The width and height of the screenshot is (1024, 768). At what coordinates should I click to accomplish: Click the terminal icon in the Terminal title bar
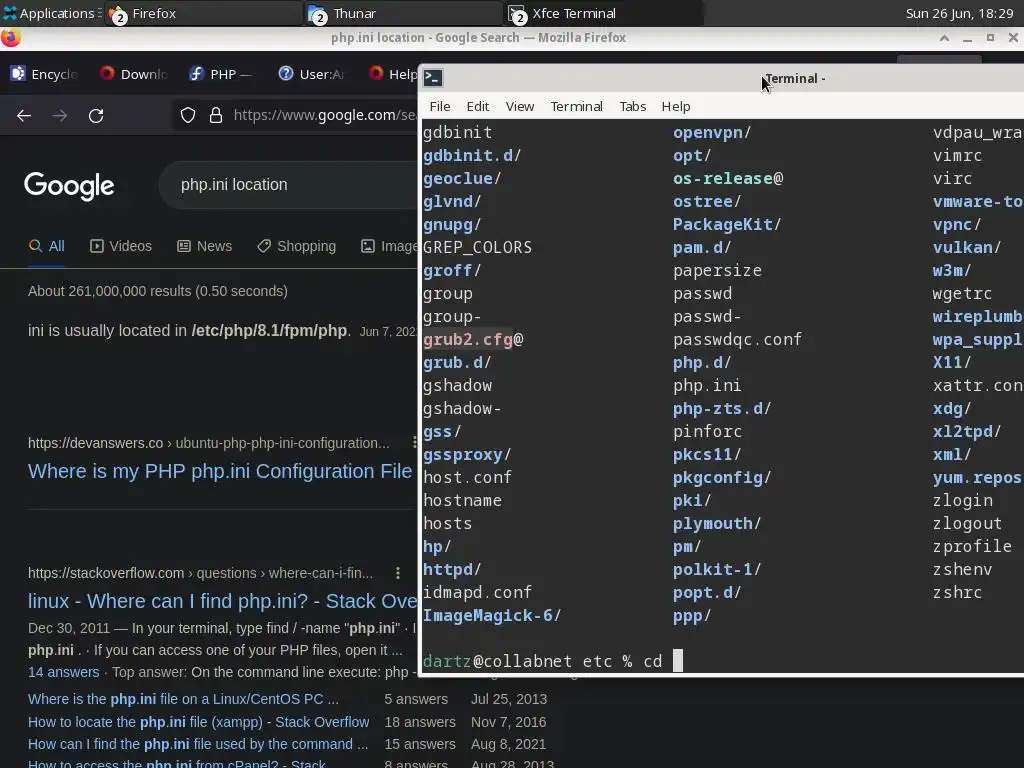433,78
